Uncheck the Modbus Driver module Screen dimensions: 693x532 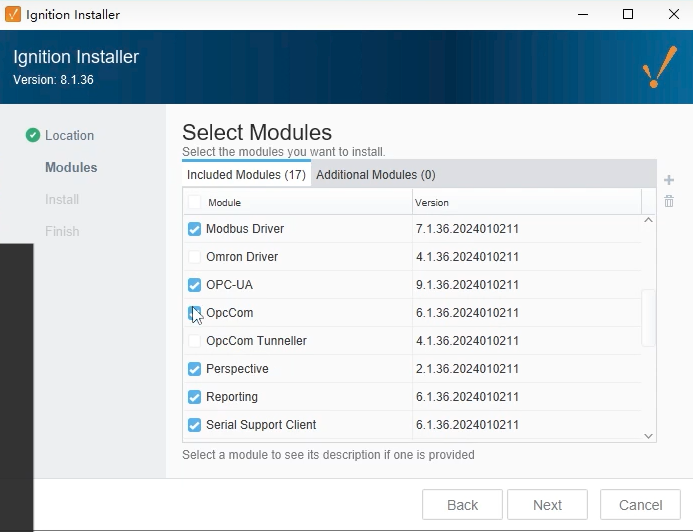click(x=194, y=229)
